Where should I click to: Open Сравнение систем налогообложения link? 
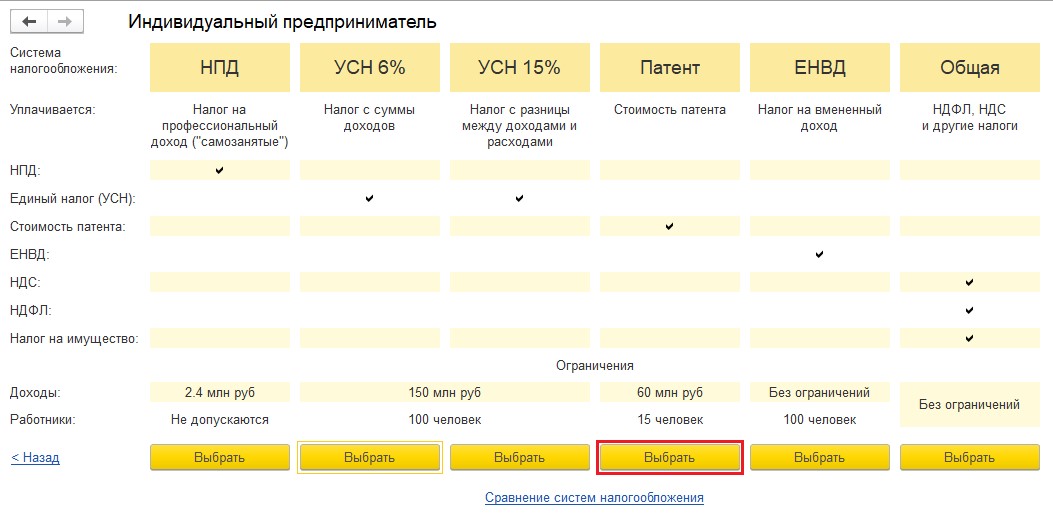point(594,497)
